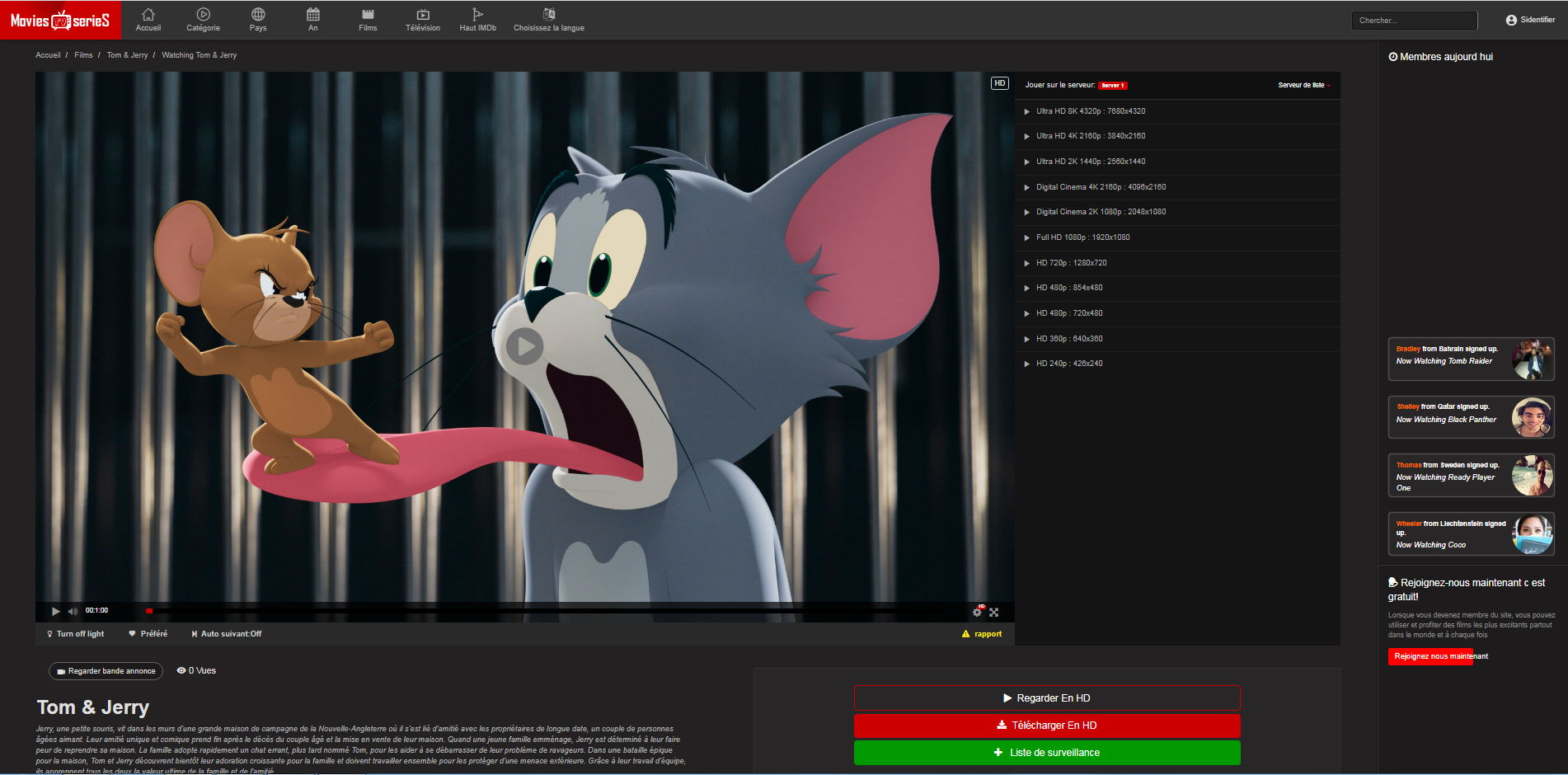Click Rejoignez nous maintenant button
1568x775 pixels.
1431,656
